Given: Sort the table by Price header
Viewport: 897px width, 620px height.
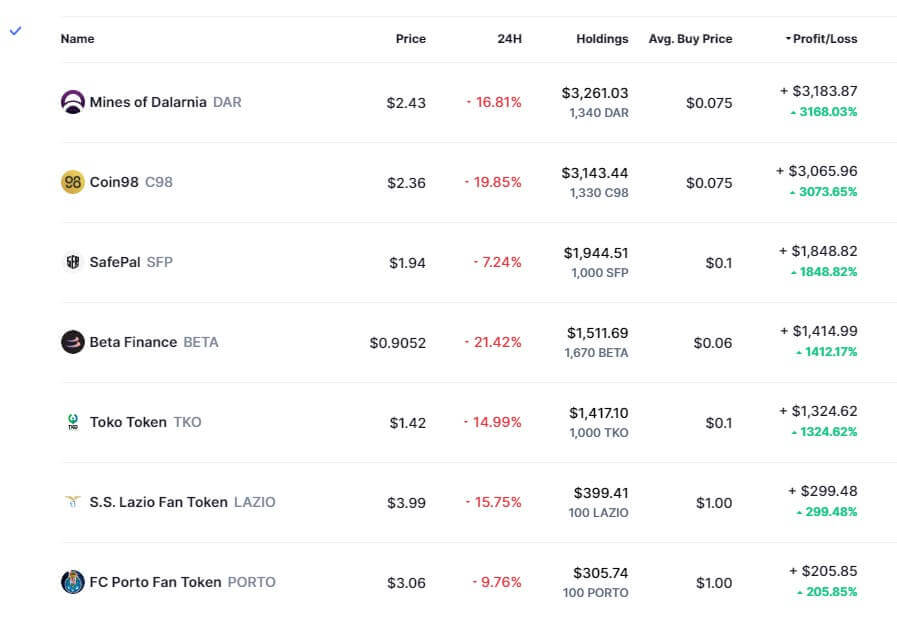Looking at the screenshot, I should click(x=410, y=39).
